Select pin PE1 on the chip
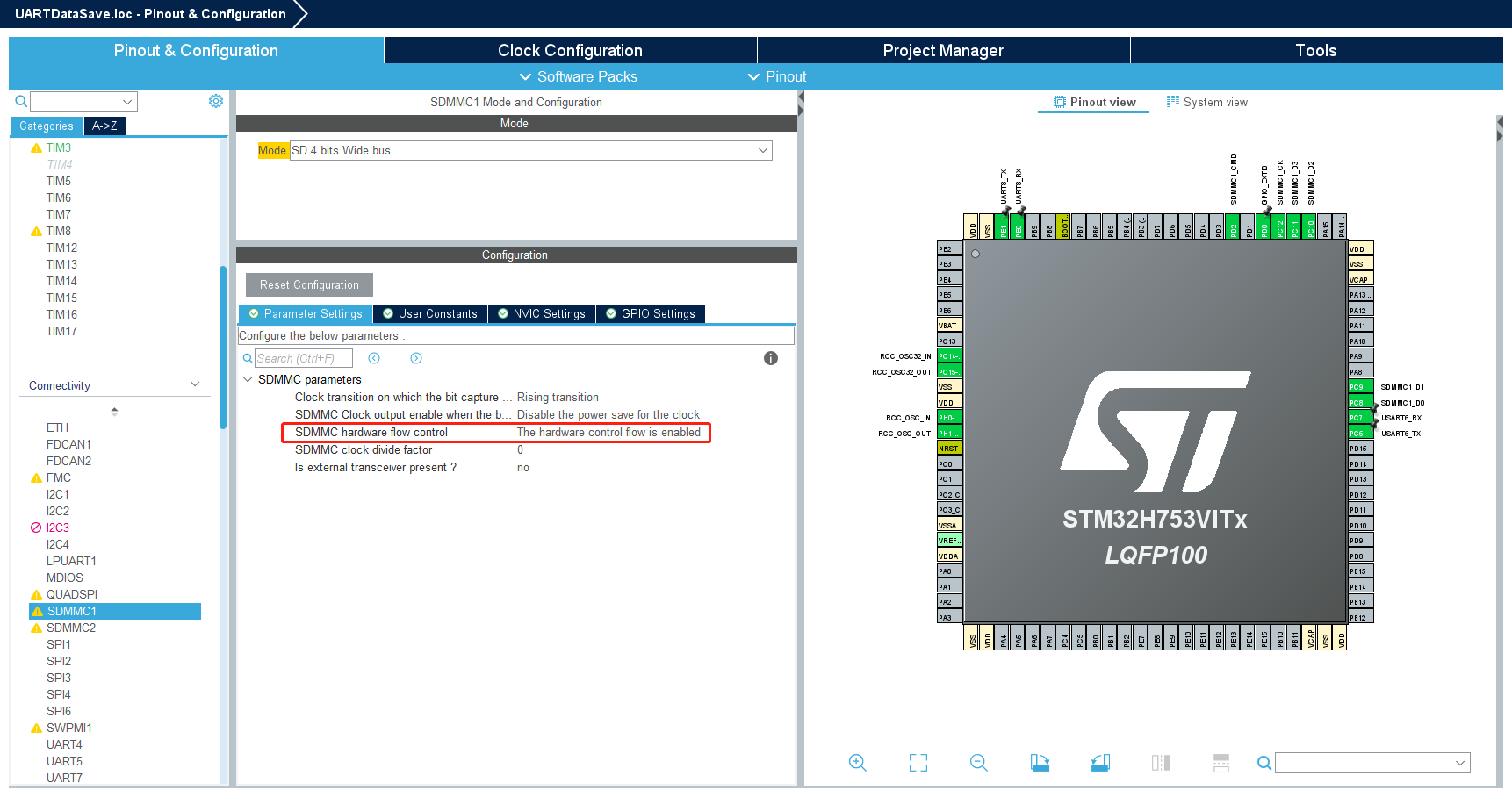The image size is (1512, 797). point(1004,226)
